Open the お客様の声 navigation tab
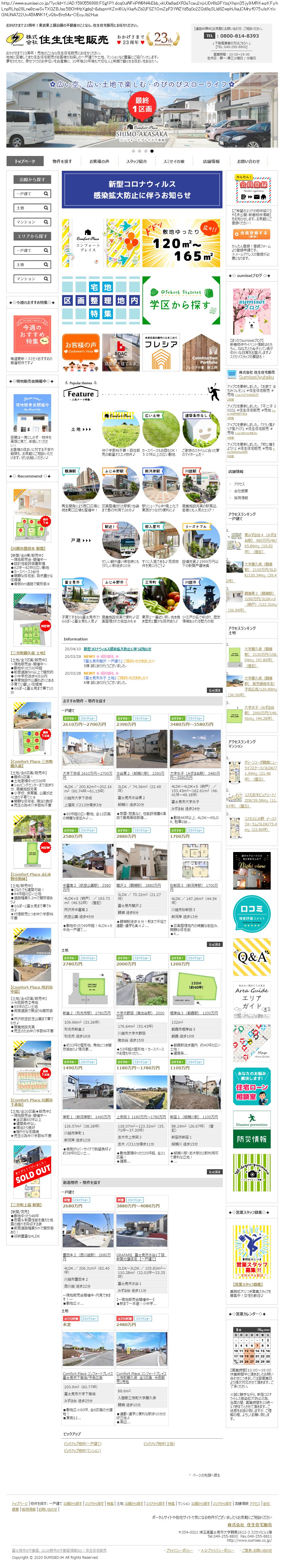284x1568 pixels. [99, 161]
